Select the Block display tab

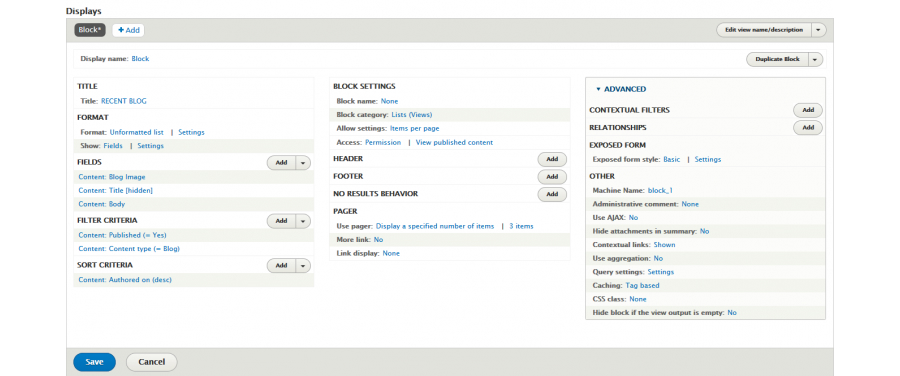(90, 30)
